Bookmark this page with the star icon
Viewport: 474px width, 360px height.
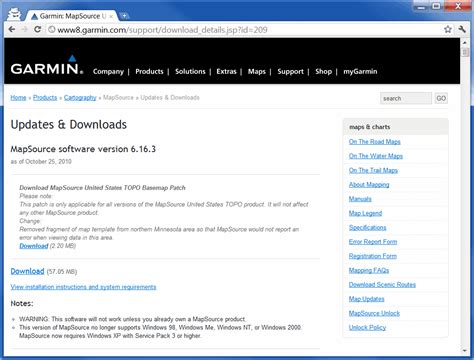coord(448,29)
